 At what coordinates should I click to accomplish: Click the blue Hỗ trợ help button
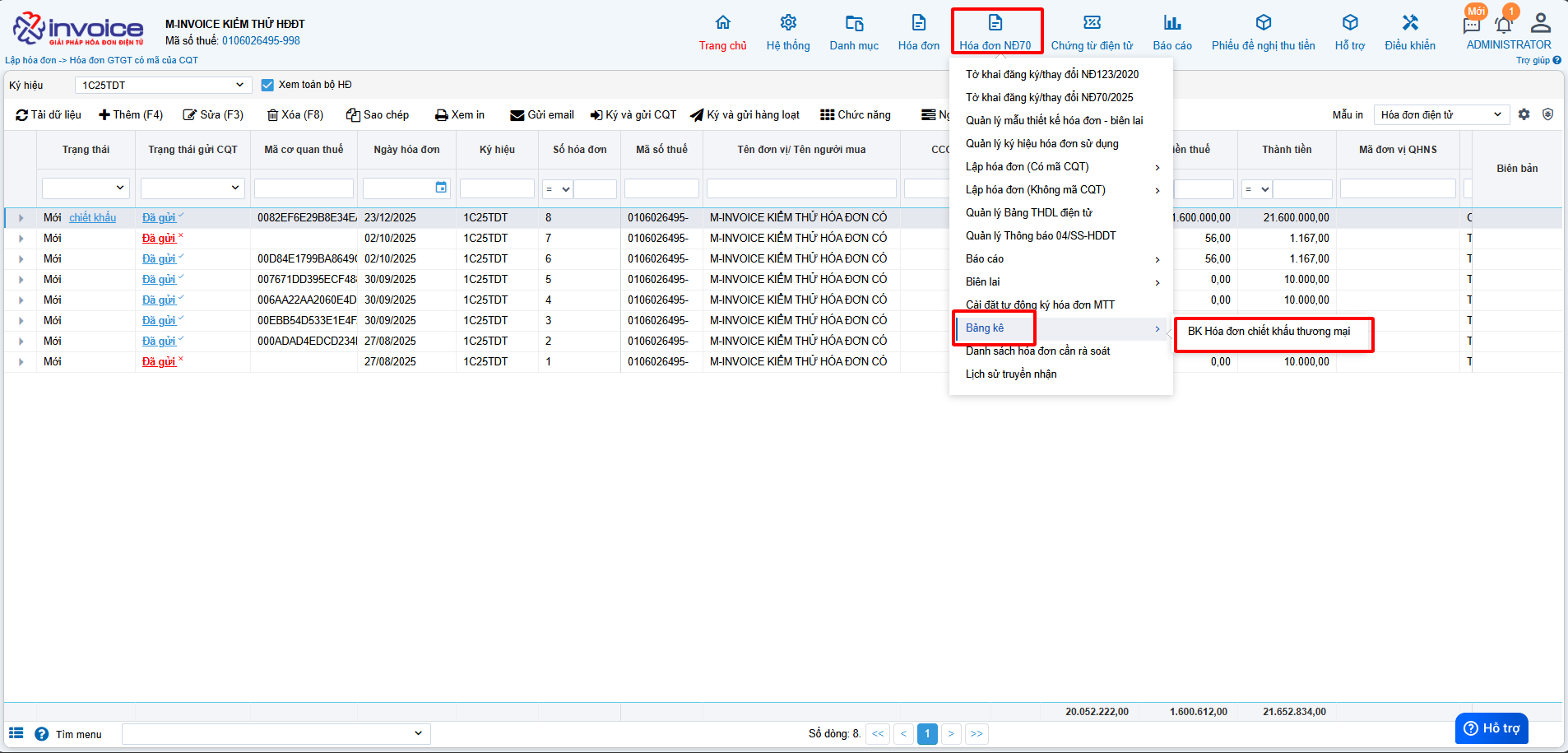pos(1491,728)
